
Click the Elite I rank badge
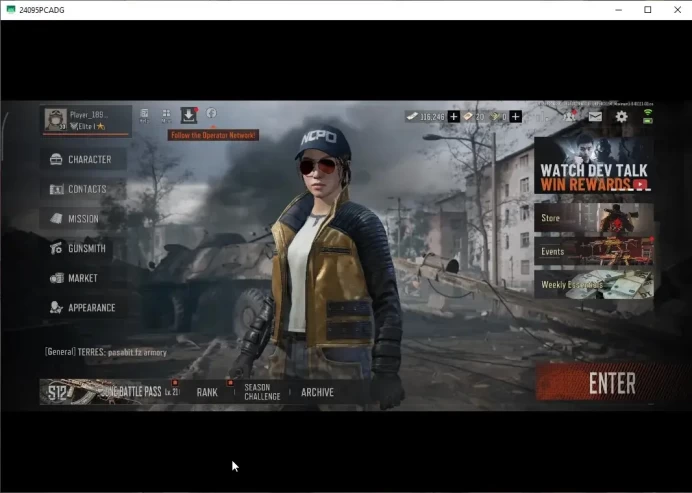click(x=87, y=126)
